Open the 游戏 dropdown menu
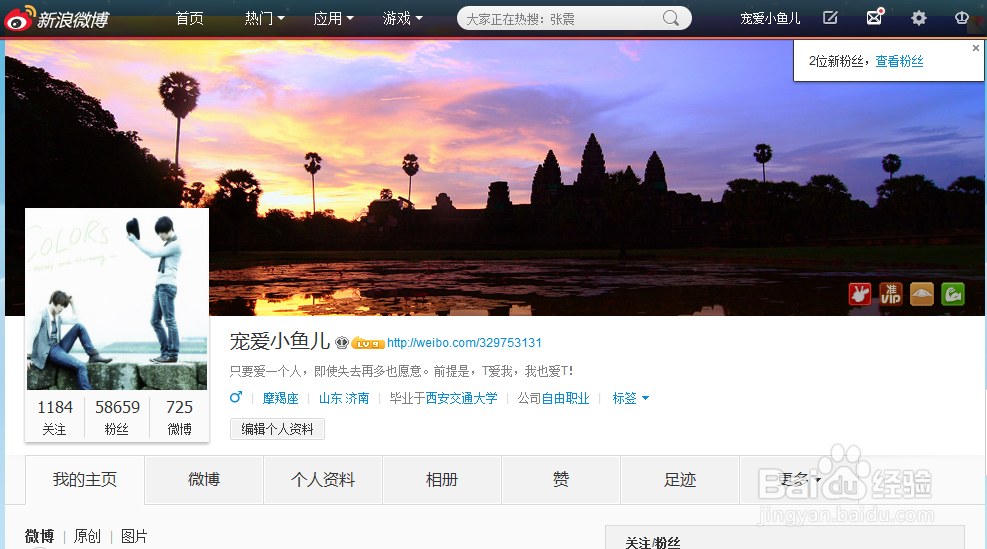This screenshot has height=549, width=987. 403,18
